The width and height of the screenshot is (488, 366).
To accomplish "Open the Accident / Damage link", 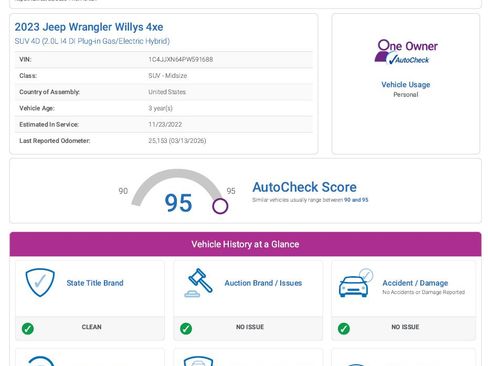I will [x=415, y=283].
